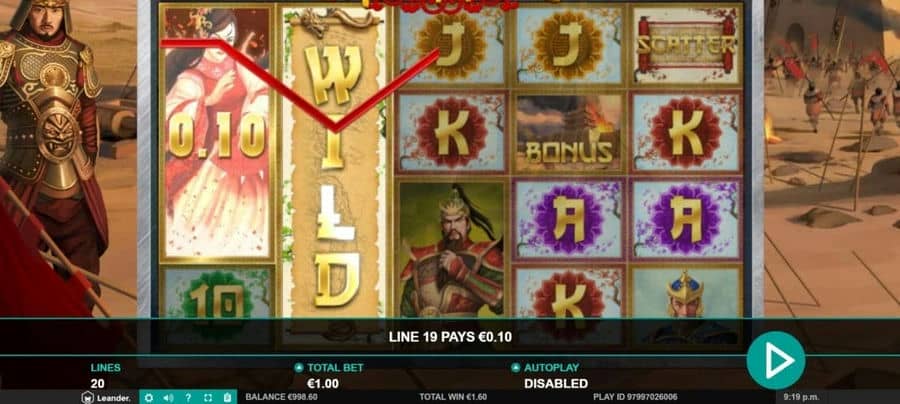The width and height of the screenshot is (900, 404).
Task: Click the Line 19 pays message
Action: (x=450, y=337)
